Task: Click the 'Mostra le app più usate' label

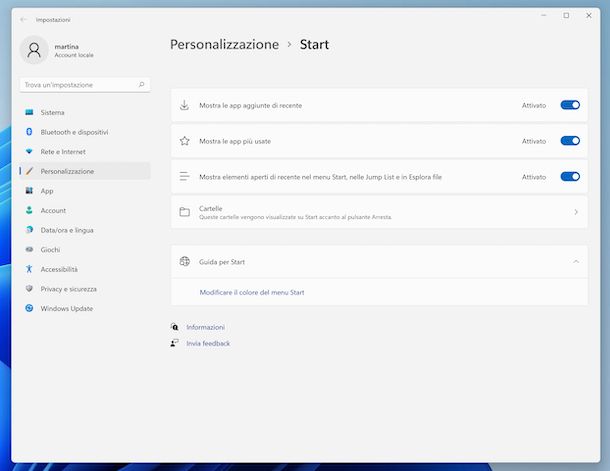Action: (x=235, y=141)
